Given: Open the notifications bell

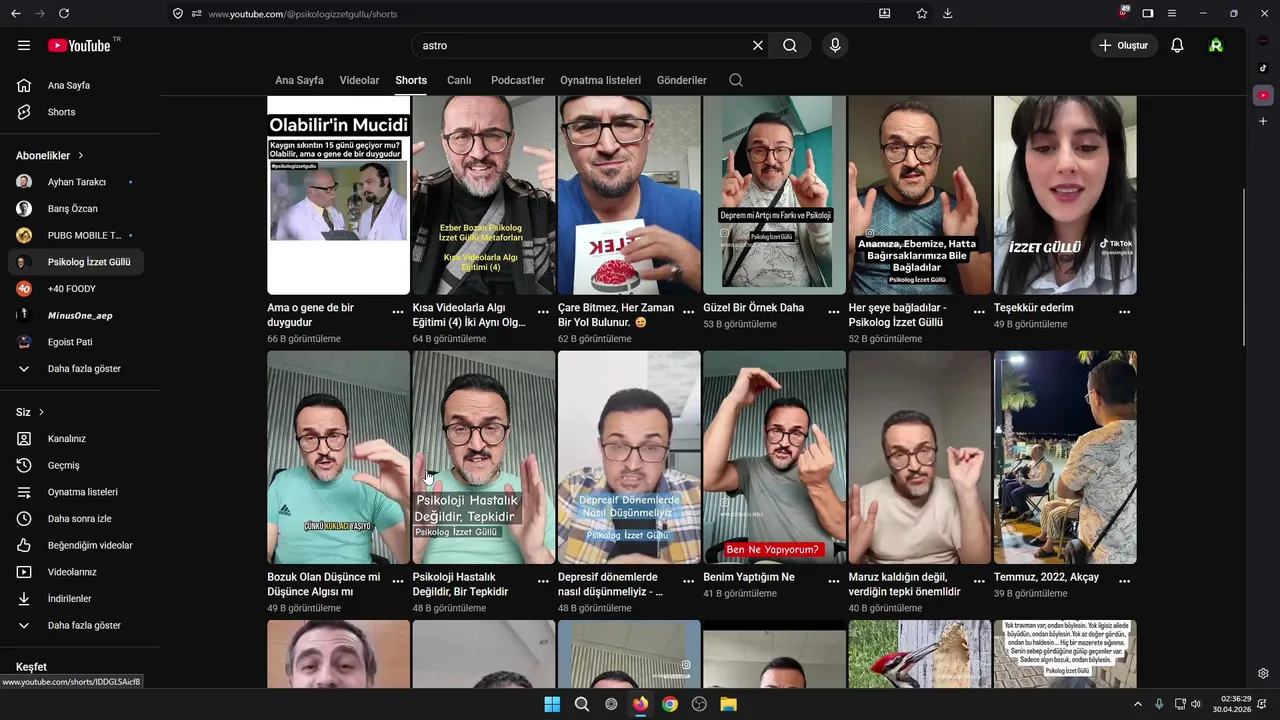Looking at the screenshot, I should [1177, 45].
